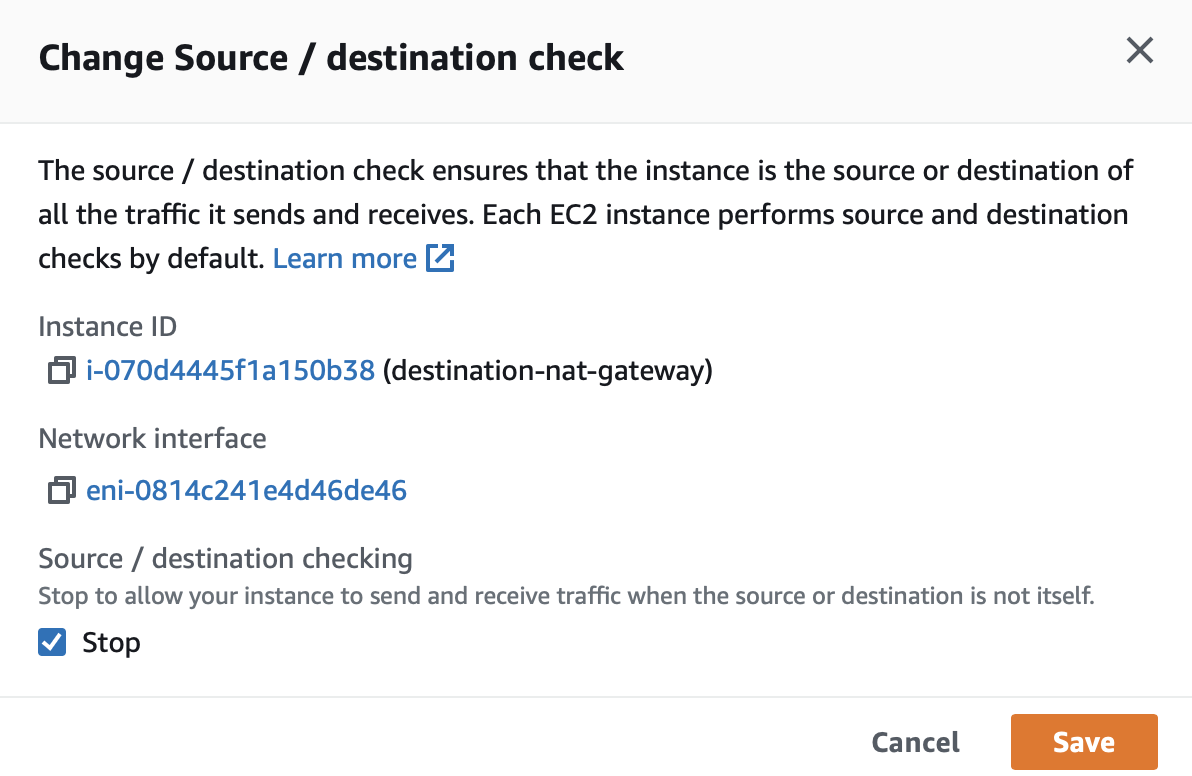Toggle source / destination checking Stop option

pos(51,642)
